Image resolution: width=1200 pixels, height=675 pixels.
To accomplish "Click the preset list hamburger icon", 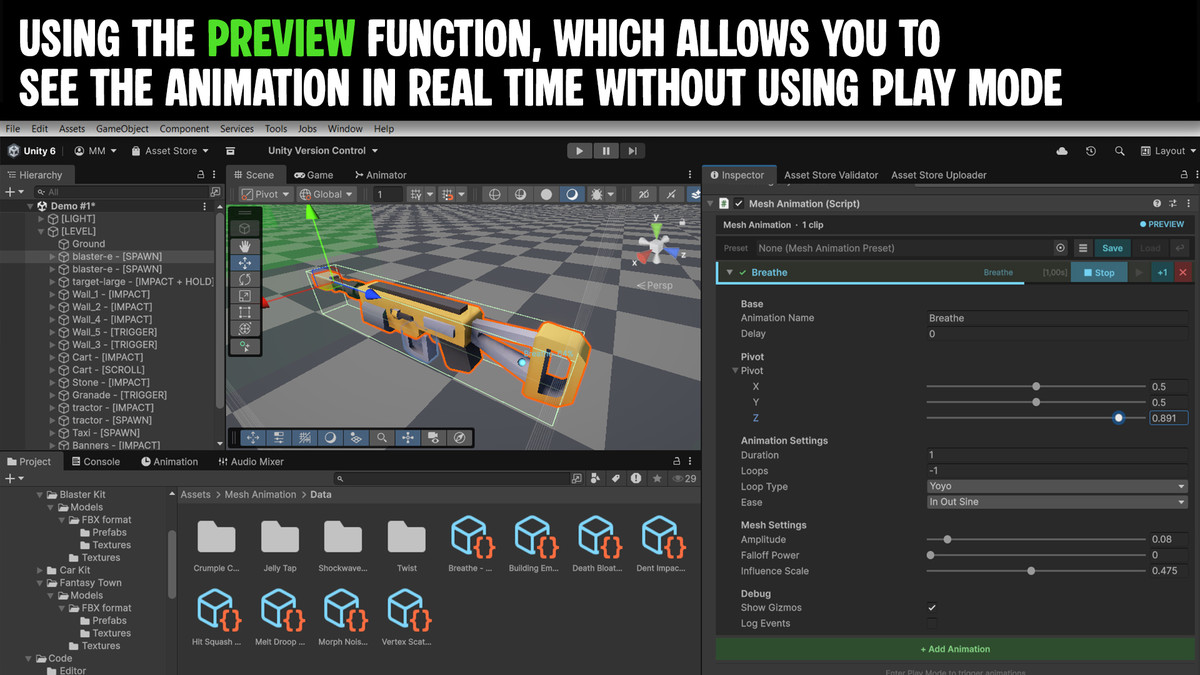I will [1083, 248].
